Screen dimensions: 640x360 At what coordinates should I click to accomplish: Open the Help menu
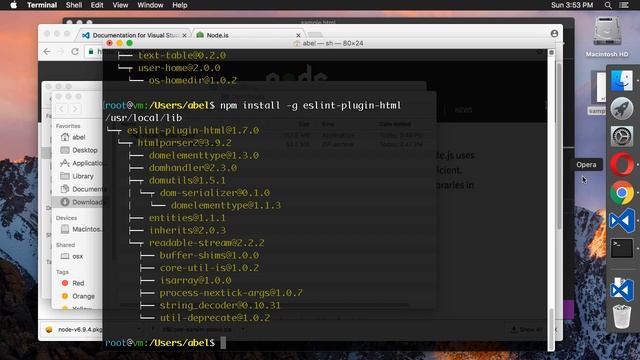(x=180, y=5)
